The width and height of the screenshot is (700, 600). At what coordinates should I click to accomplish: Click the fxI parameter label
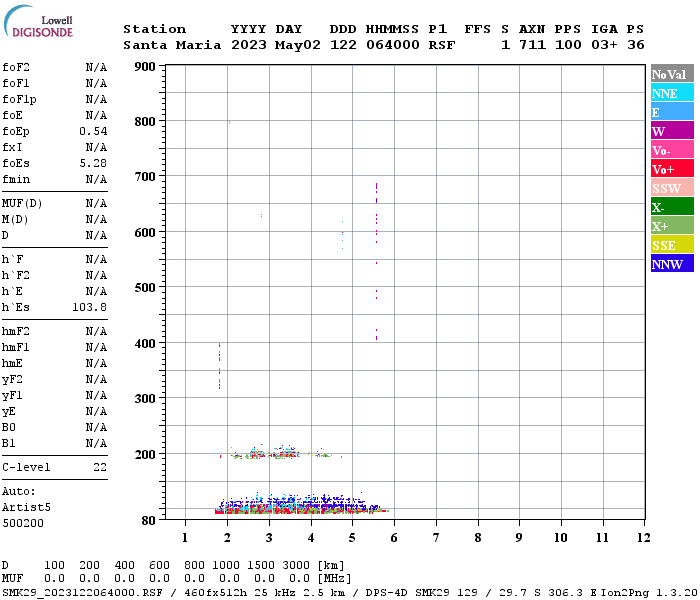(x=12, y=147)
